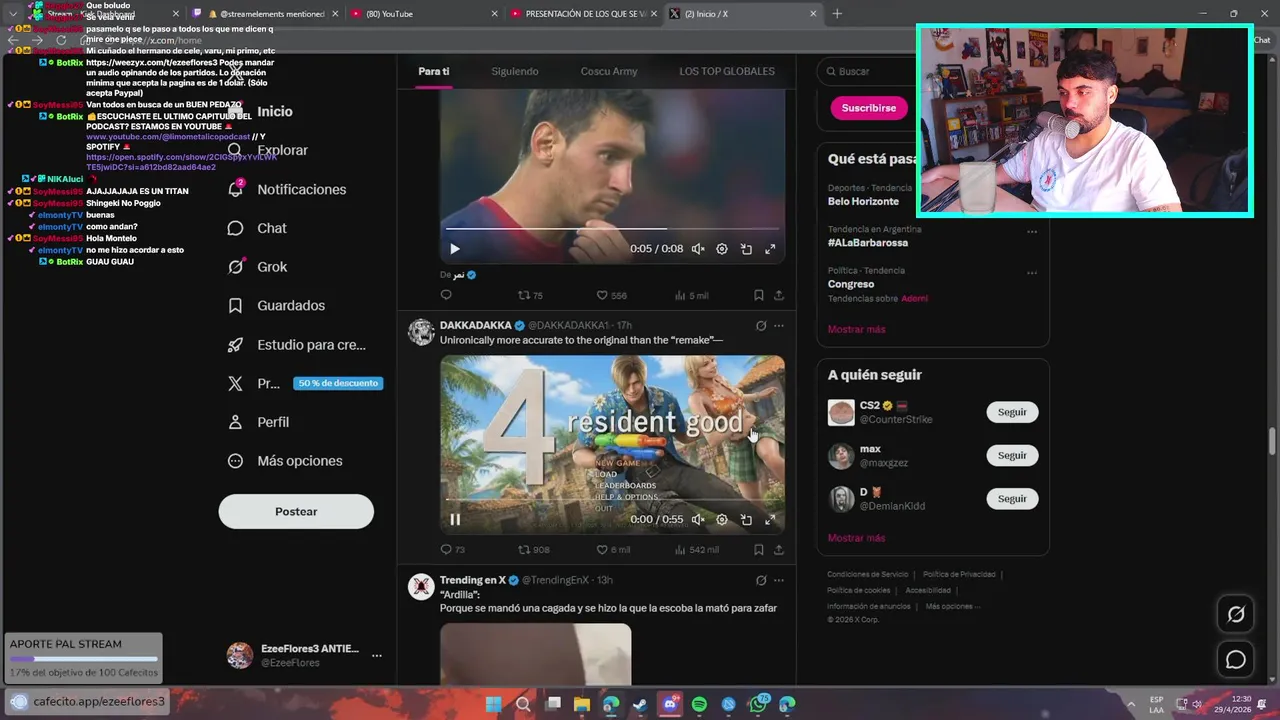Enter fullscreen on resident good video

[770, 519]
